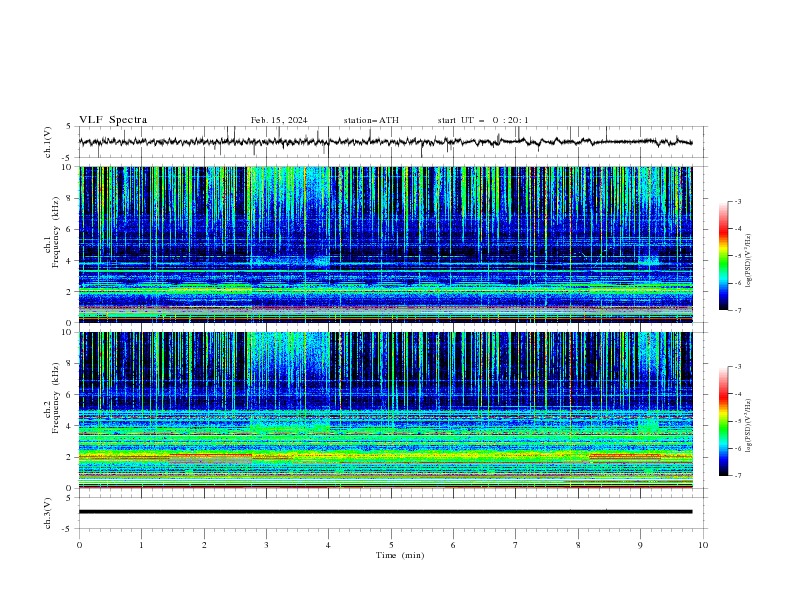Click the ch.3 flat black waveform trace
Viewport: 792px width, 612px height.
[x=385, y=512]
